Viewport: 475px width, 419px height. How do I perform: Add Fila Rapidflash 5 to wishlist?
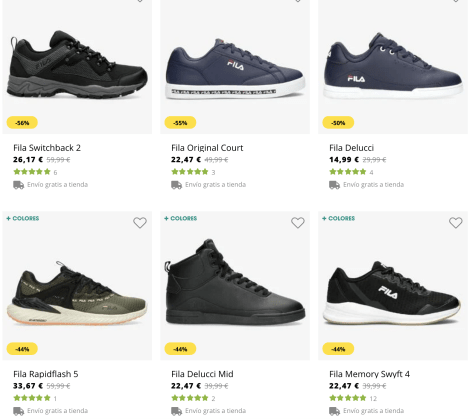click(140, 223)
